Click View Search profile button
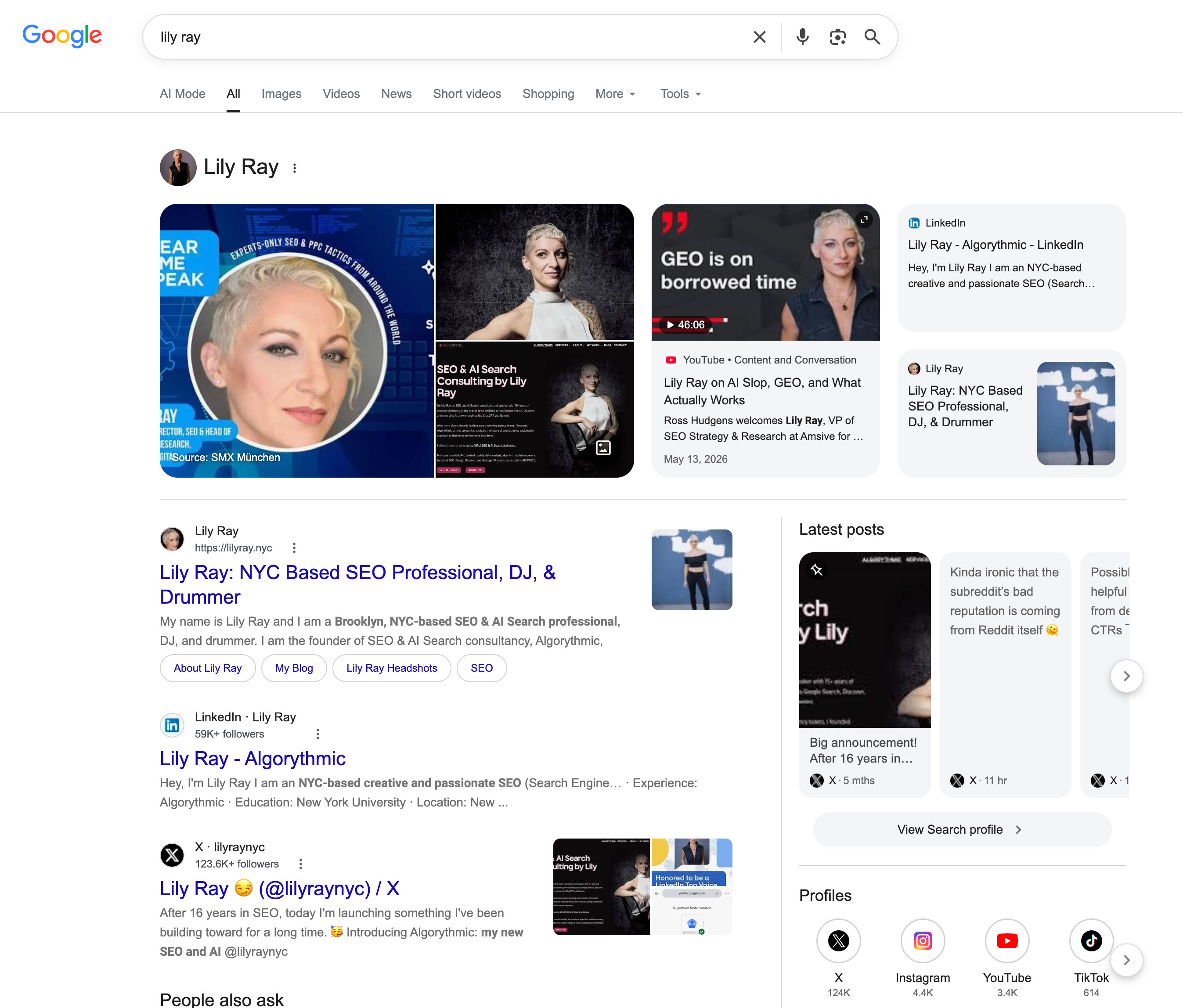The width and height of the screenshot is (1183, 1008). tap(962, 829)
